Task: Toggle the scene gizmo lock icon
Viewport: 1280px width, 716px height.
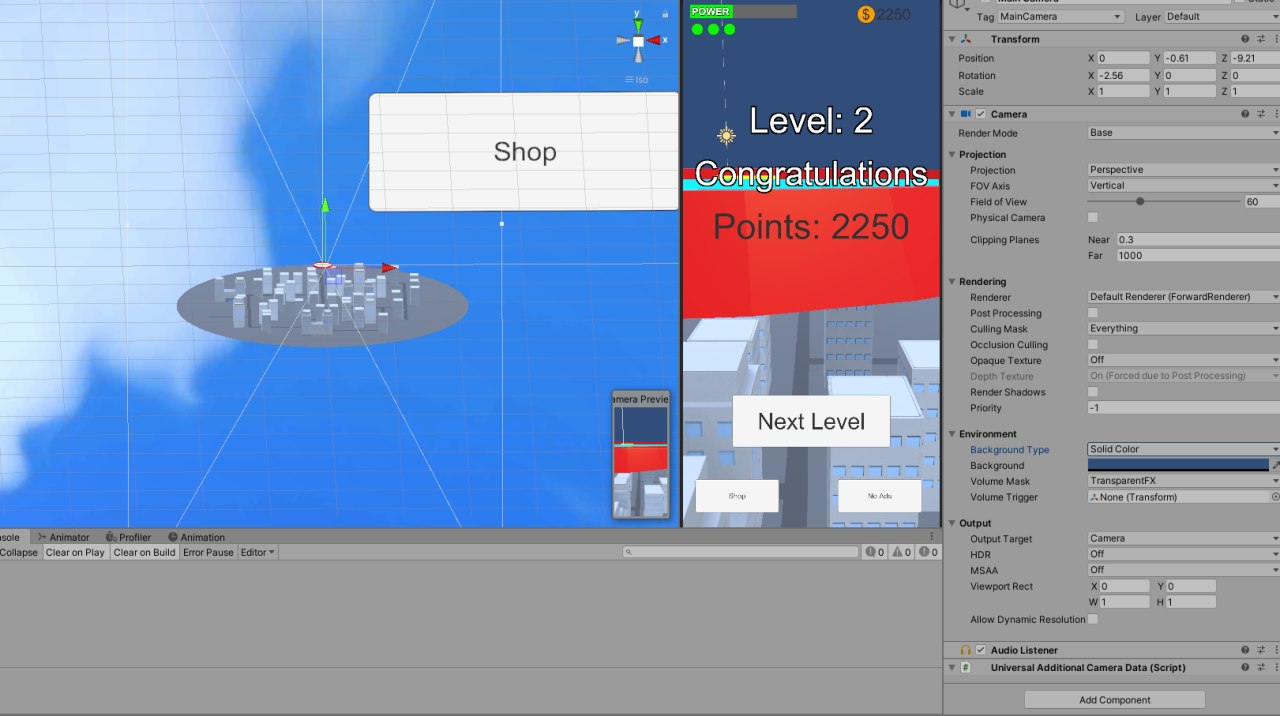Action: click(x=665, y=14)
